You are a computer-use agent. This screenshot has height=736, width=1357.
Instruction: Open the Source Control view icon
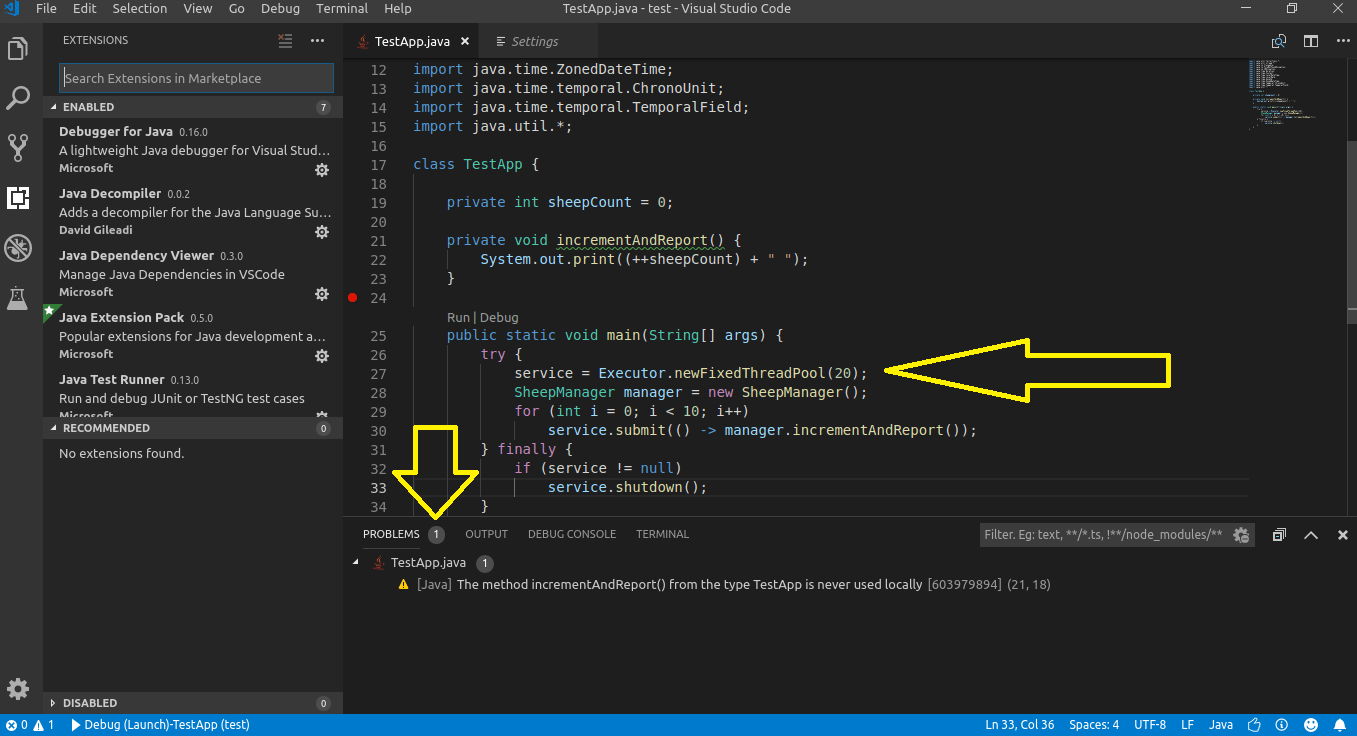tap(18, 148)
